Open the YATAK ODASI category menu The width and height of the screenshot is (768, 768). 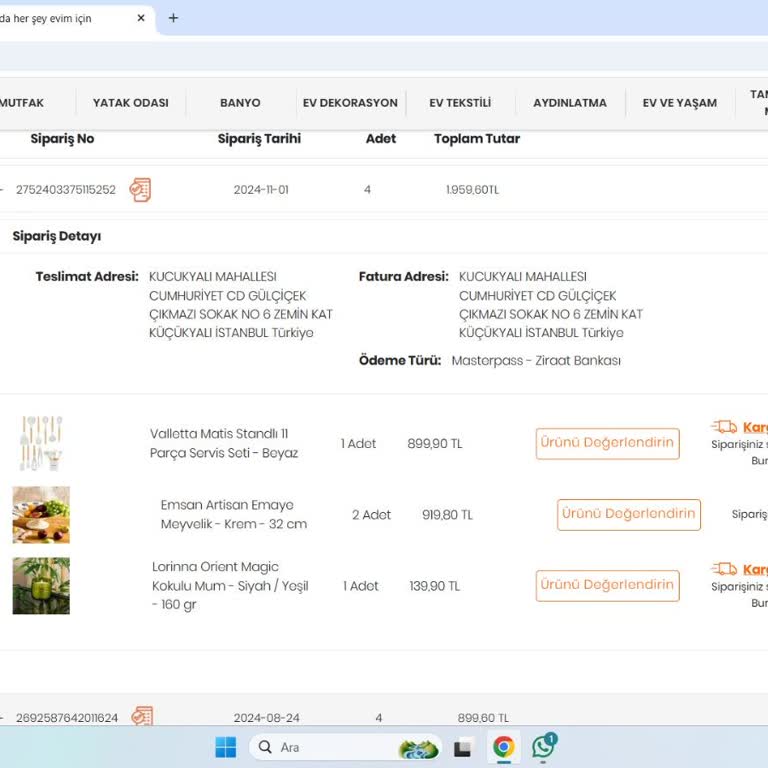pyautogui.click(x=131, y=103)
